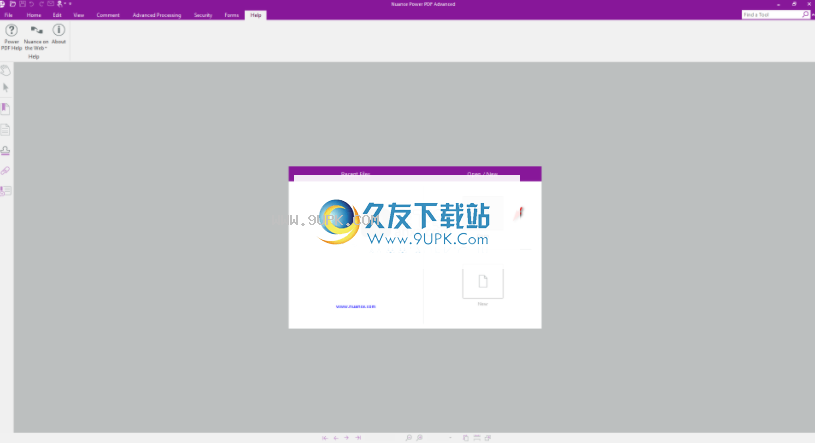Click the window cascade view icon in status bar
Viewport: 815px width, 445px height.
[488, 438]
